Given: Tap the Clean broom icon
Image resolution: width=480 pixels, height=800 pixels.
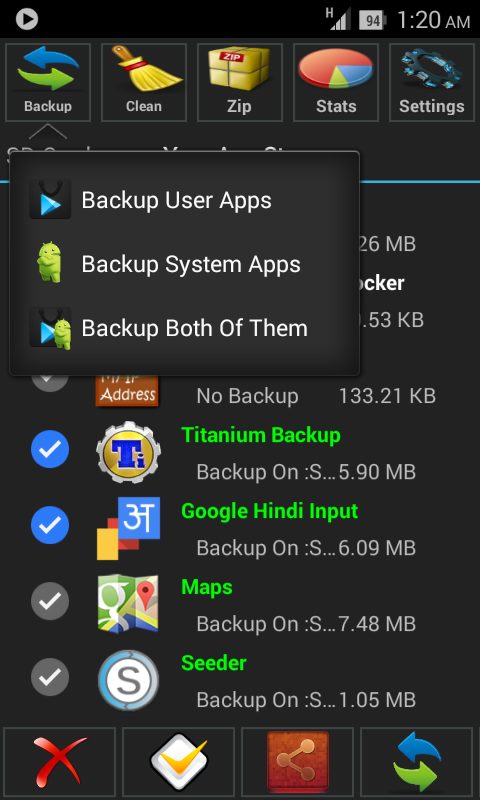Looking at the screenshot, I should [x=144, y=82].
